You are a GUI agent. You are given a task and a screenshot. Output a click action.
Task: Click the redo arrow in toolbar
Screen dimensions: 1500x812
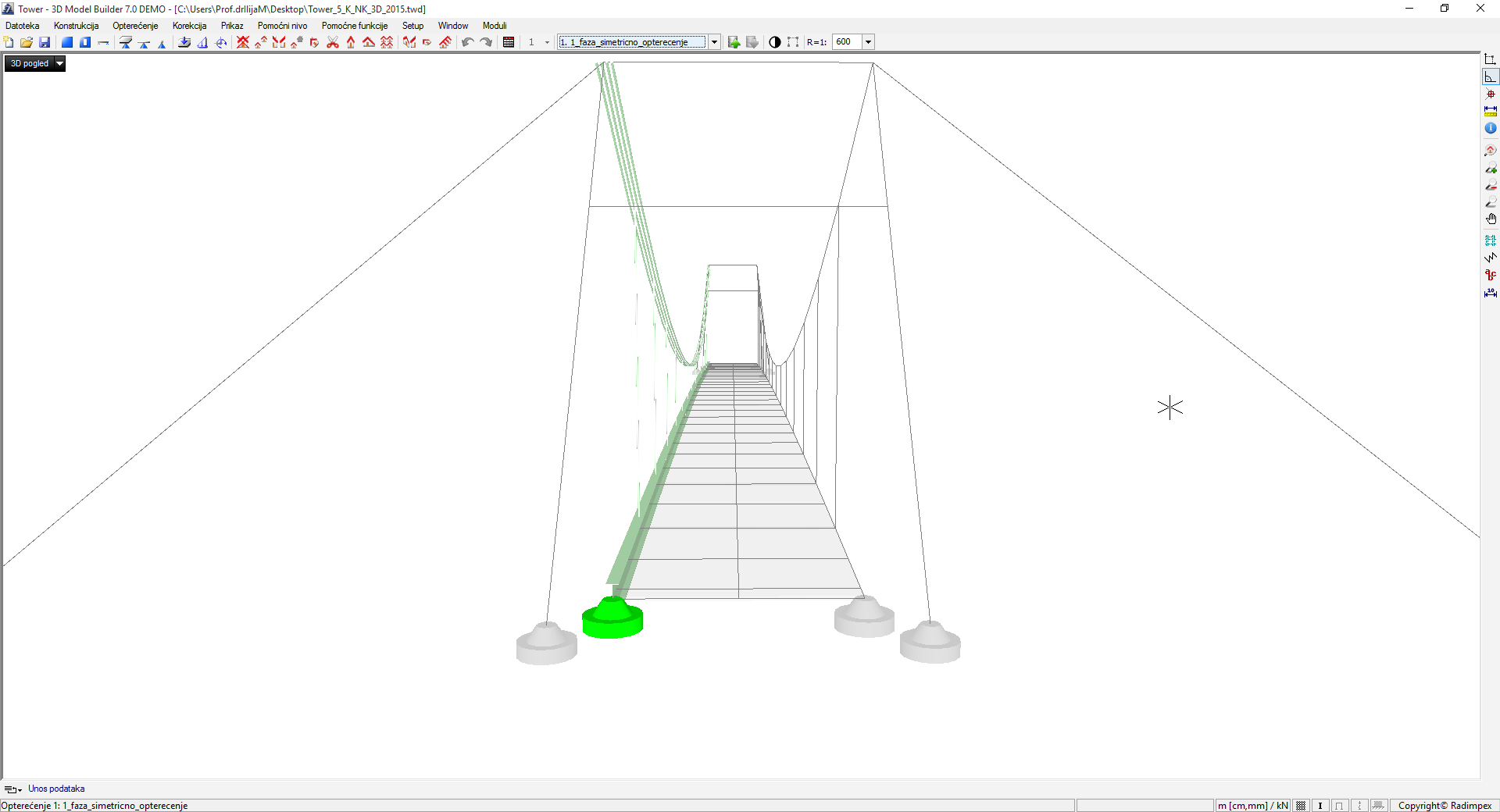coord(486,42)
